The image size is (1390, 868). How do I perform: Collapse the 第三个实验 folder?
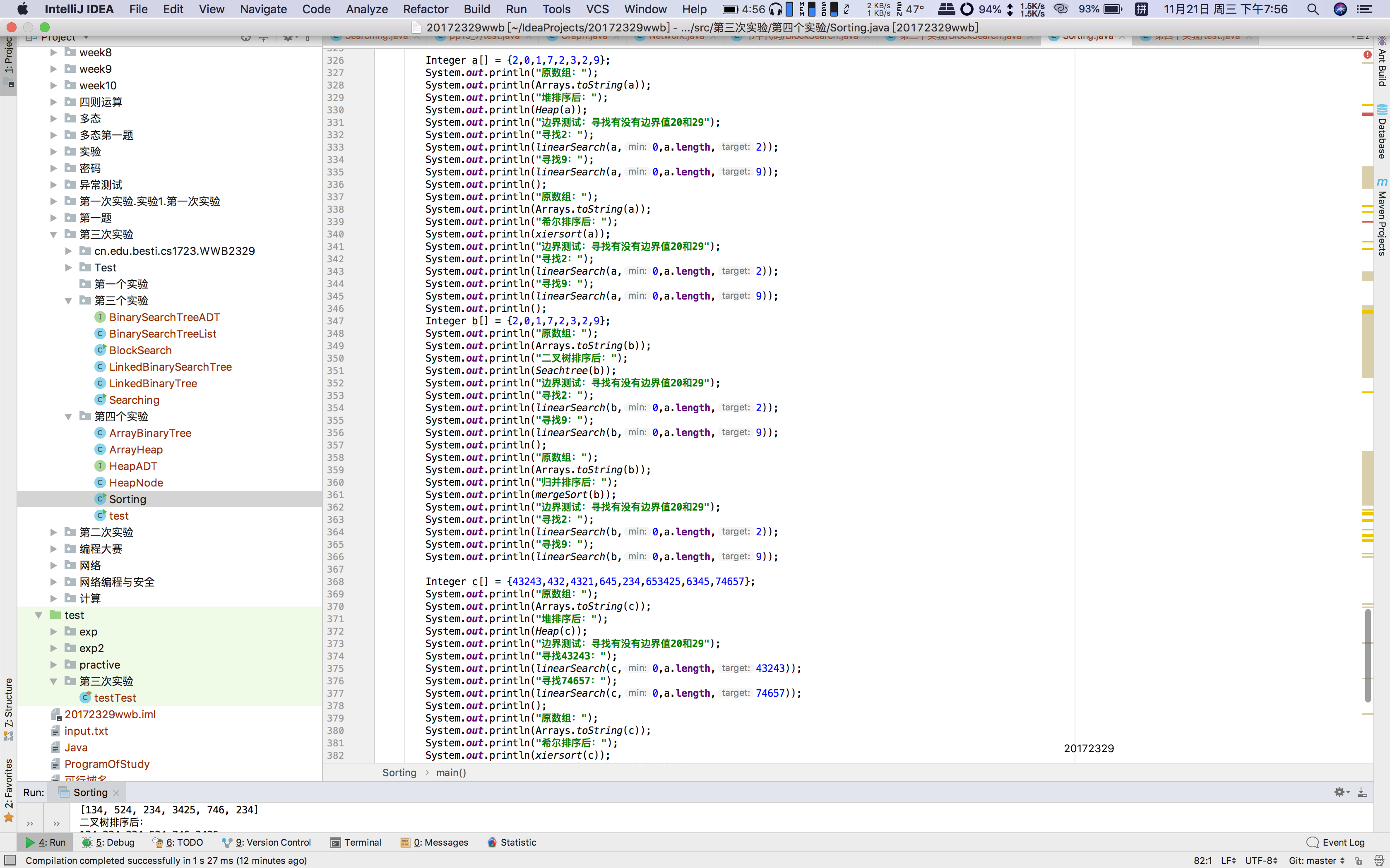pos(68,300)
